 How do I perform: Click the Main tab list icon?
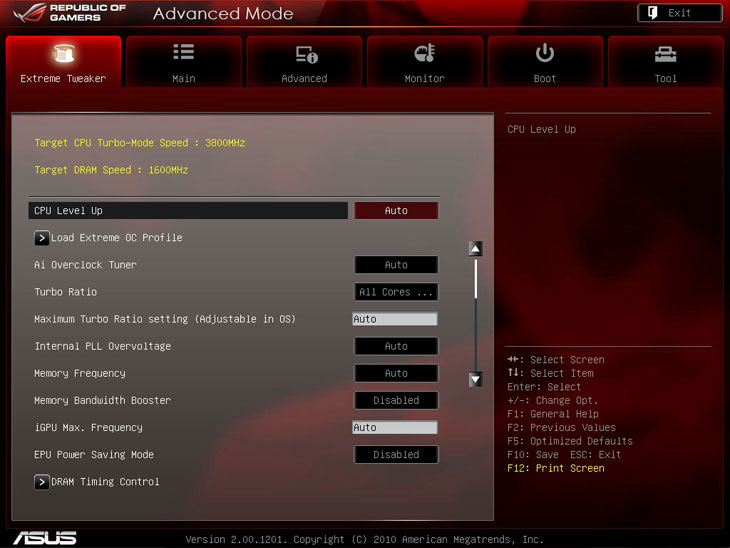(x=184, y=53)
